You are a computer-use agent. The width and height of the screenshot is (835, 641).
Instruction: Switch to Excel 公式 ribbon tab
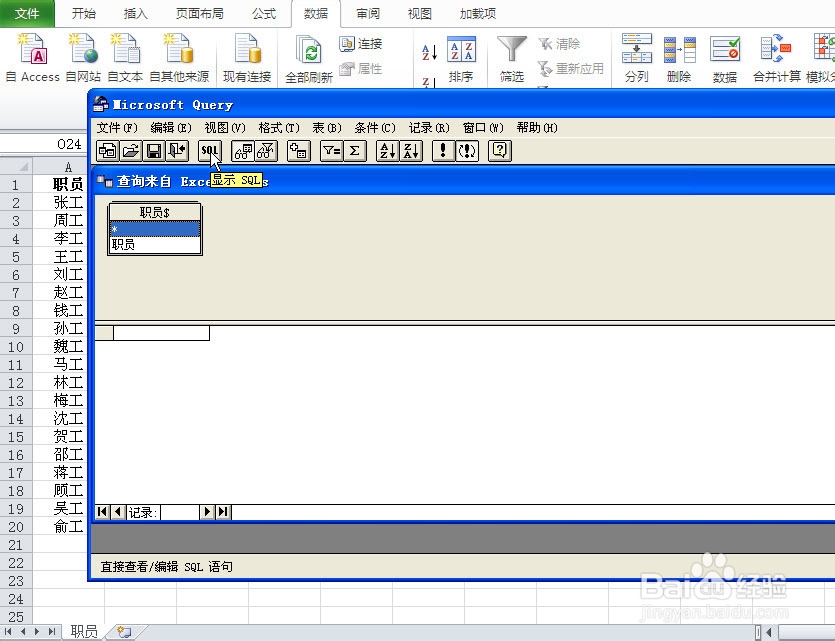(x=264, y=13)
